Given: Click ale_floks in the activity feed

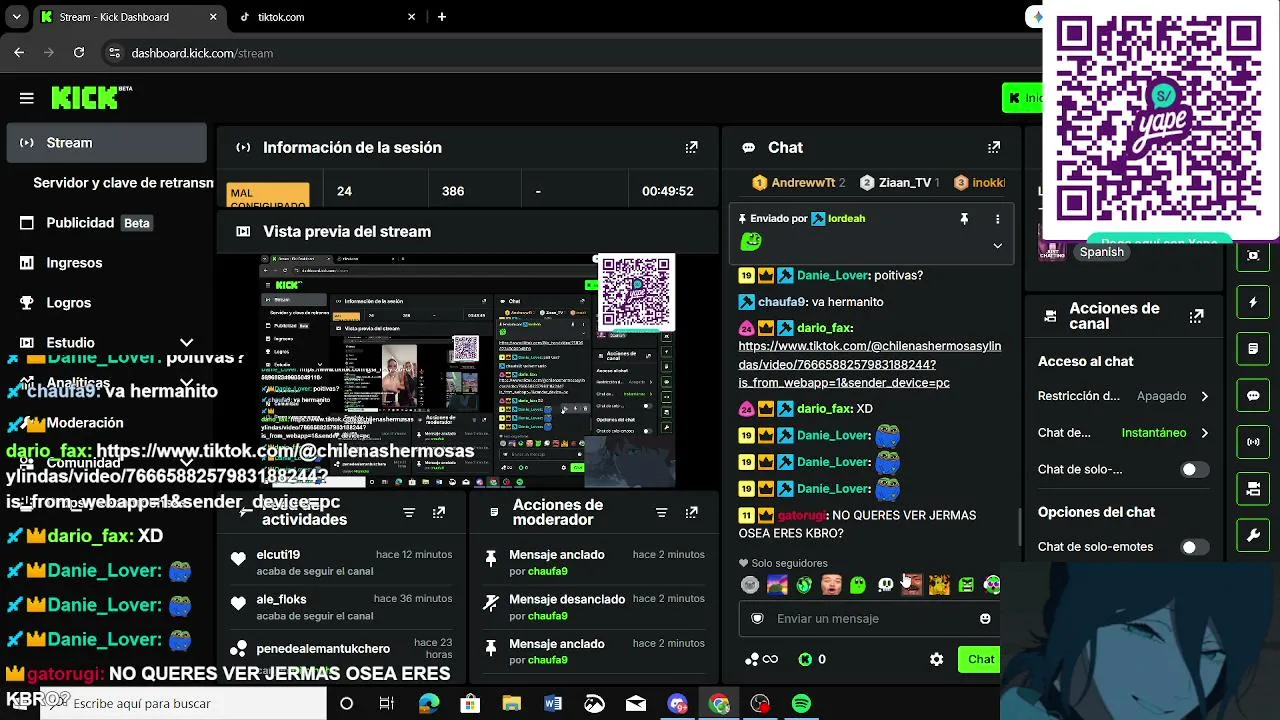Looking at the screenshot, I should pyautogui.click(x=281, y=599).
